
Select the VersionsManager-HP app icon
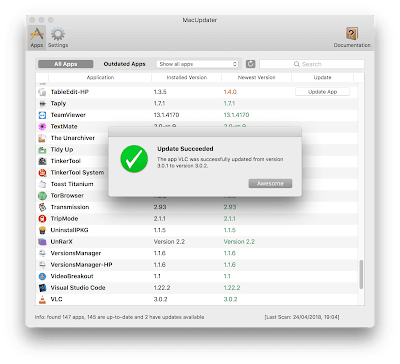pyautogui.click(x=42, y=265)
